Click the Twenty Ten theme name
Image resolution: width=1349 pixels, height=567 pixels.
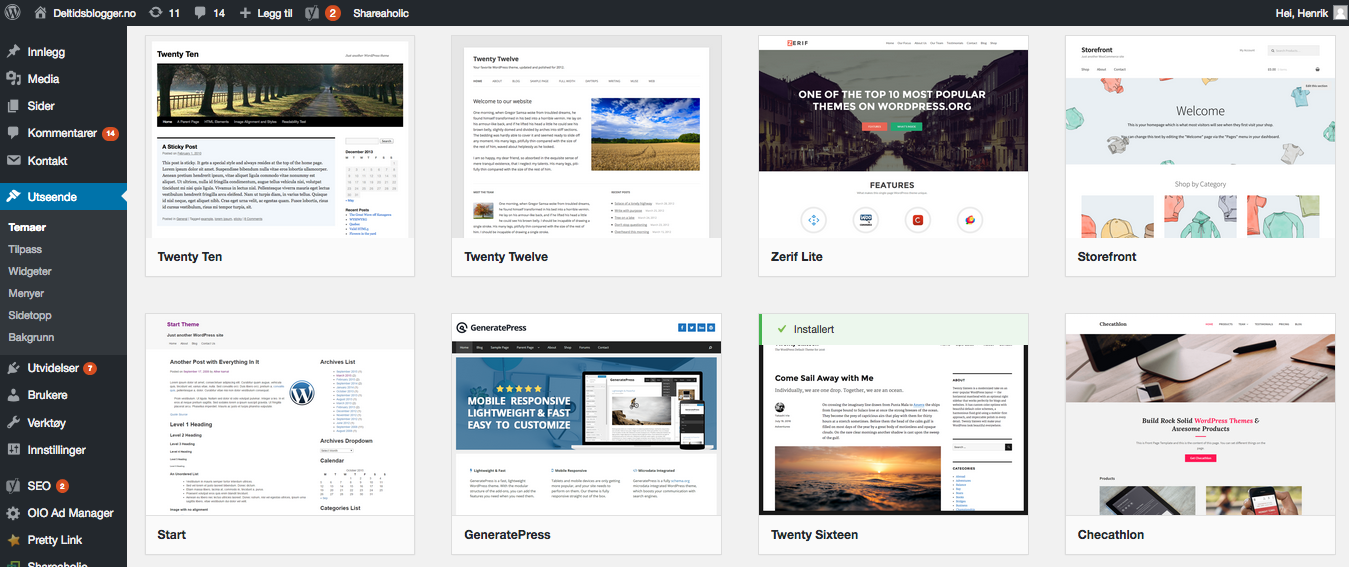(190, 257)
